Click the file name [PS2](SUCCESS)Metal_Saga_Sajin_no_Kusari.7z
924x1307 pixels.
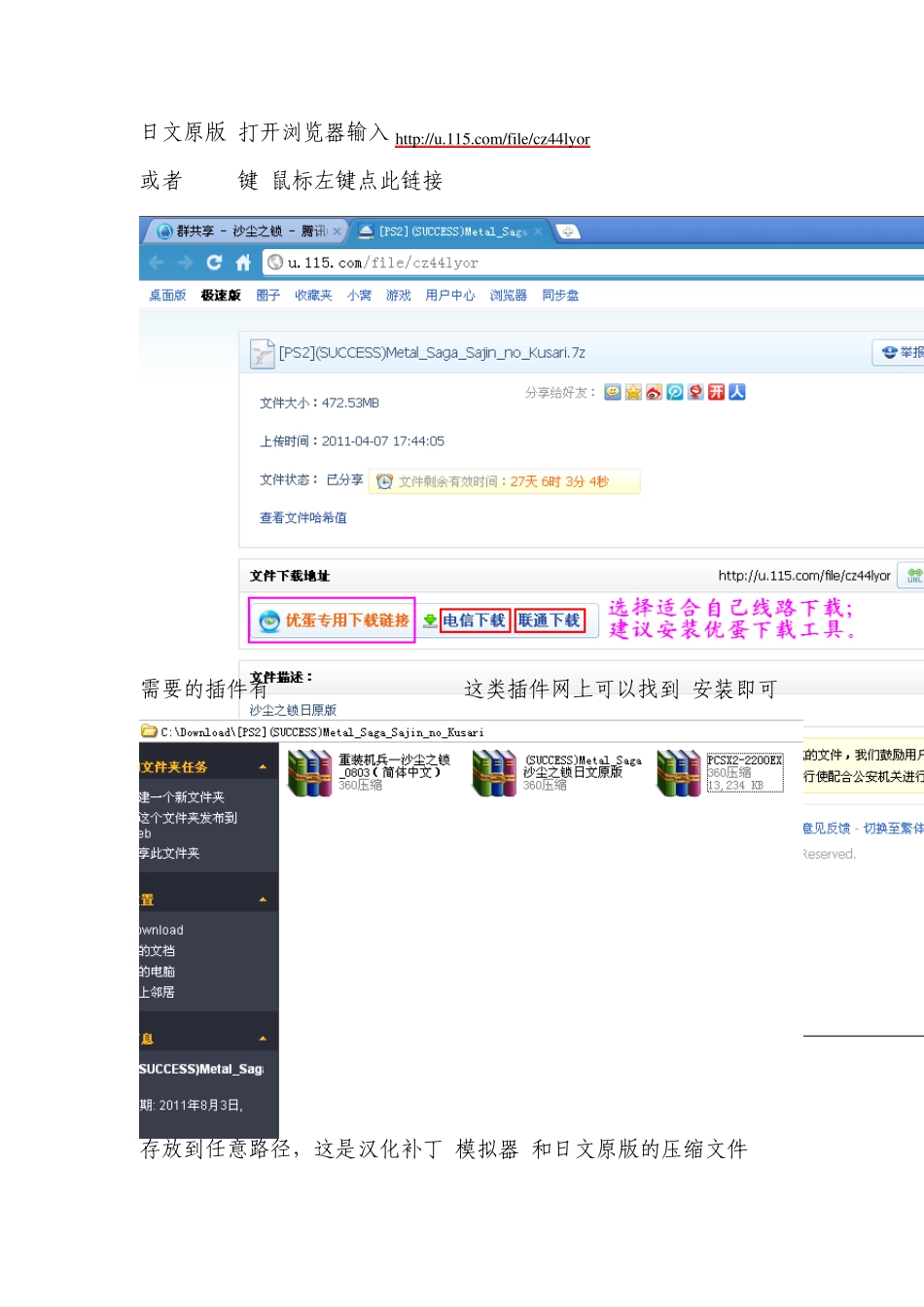pyautogui.click(x=432, y=353)
